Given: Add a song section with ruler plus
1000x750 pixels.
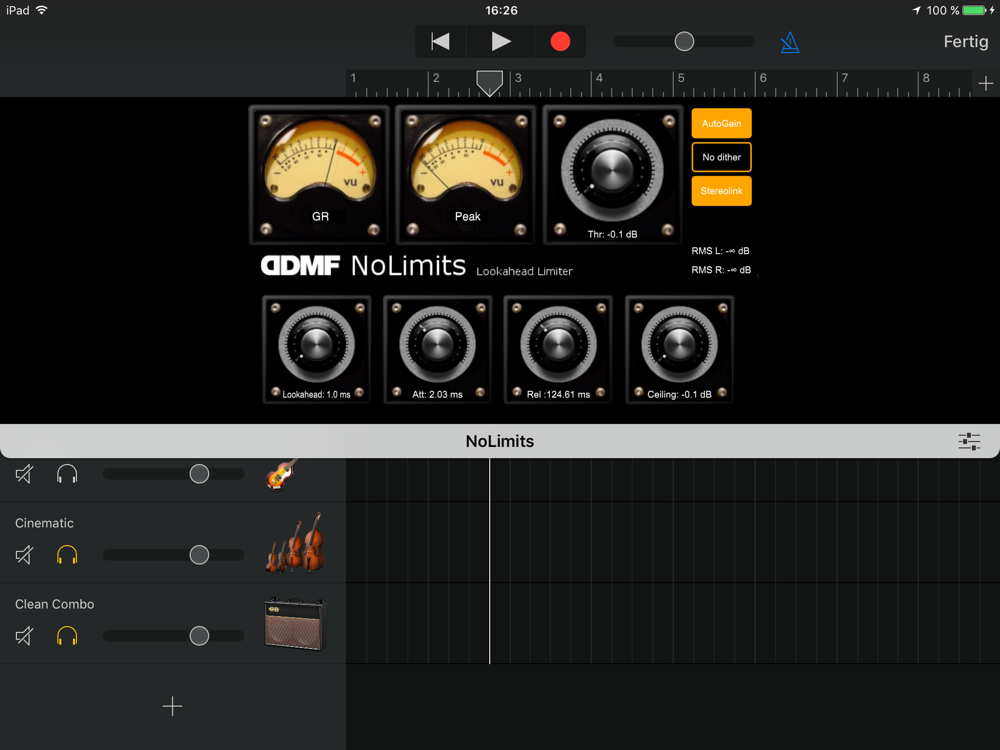Looking at the screenshot, I should click(985, 84).
